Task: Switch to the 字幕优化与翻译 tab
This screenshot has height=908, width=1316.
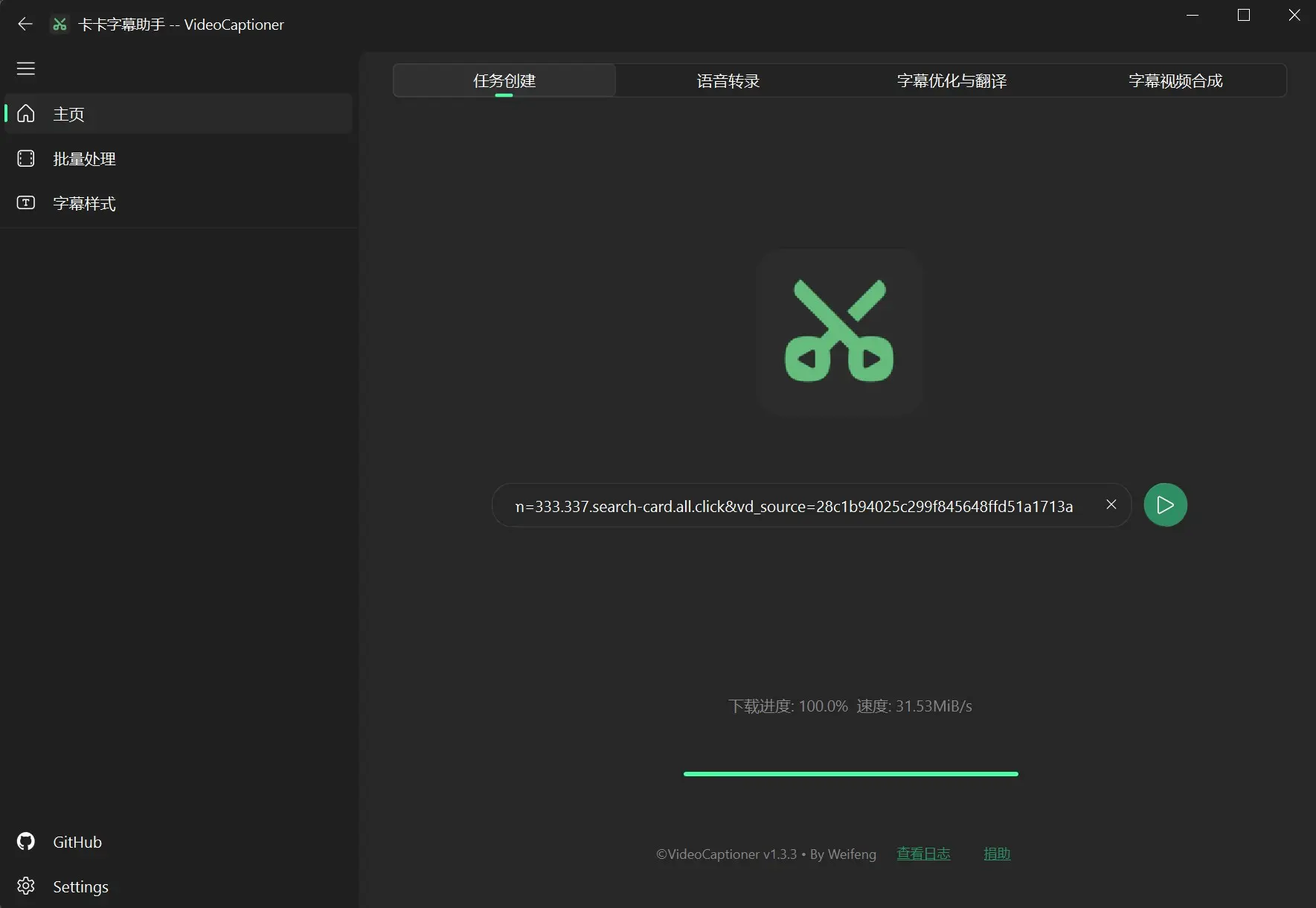Action: (951, 80)
